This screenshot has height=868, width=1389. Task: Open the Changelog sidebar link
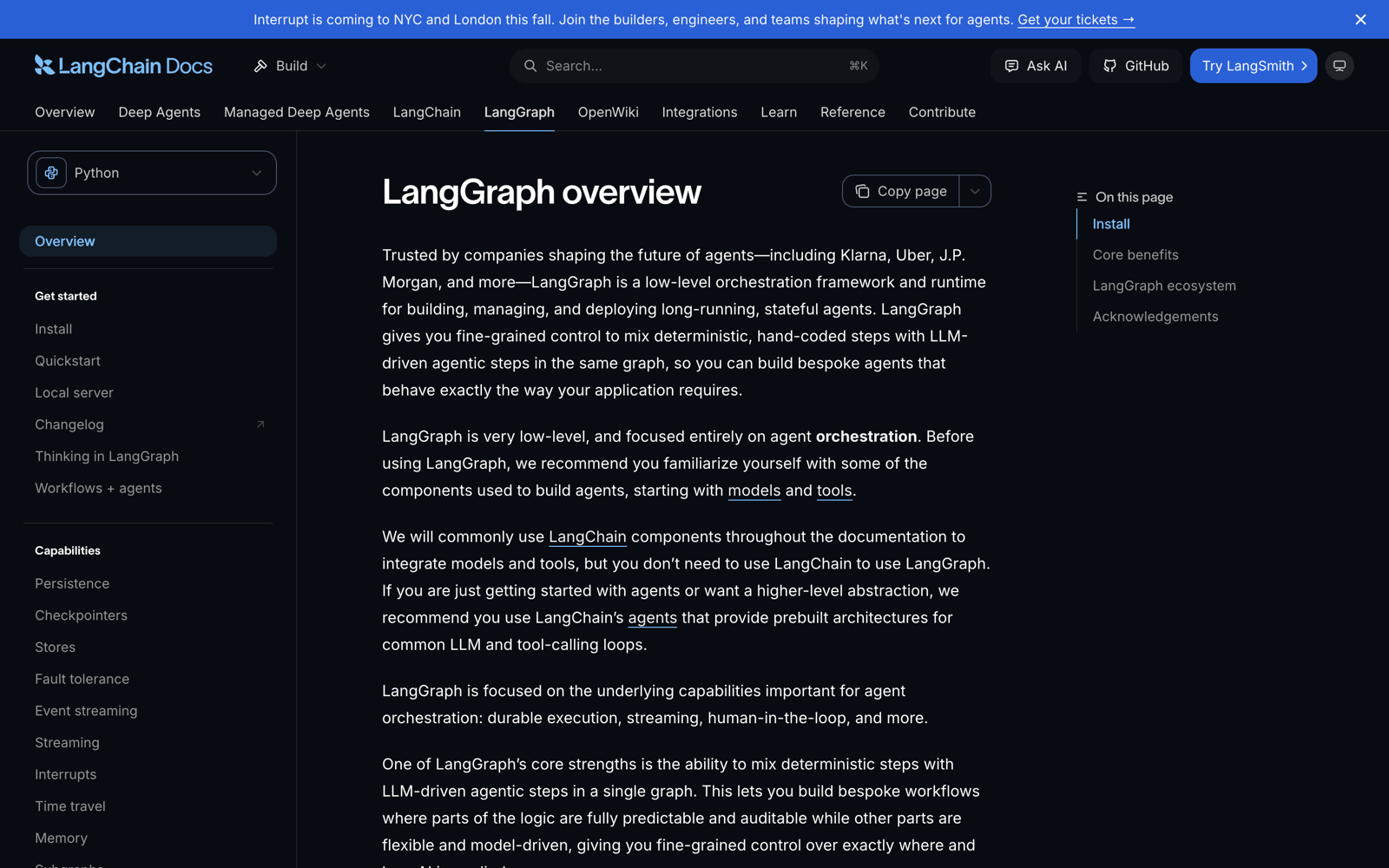69,424
